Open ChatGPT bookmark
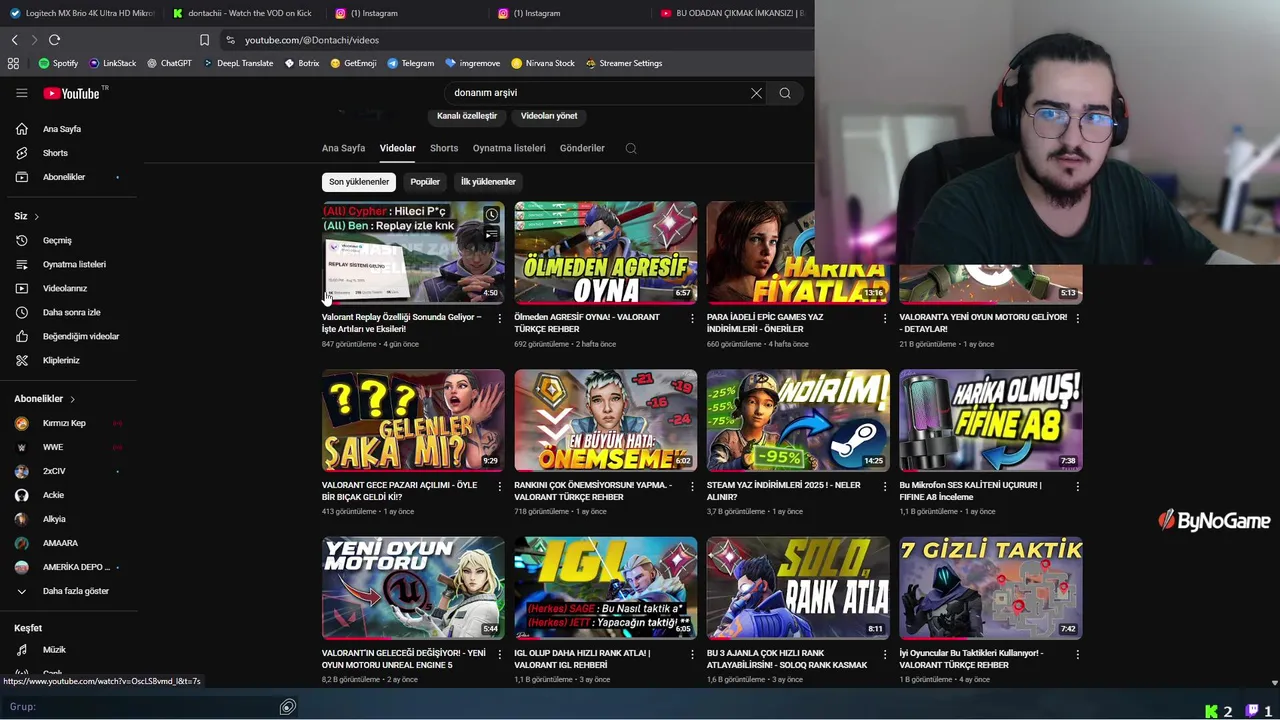1280x720 pixels. pyautogui.click(x=169, y=63)
